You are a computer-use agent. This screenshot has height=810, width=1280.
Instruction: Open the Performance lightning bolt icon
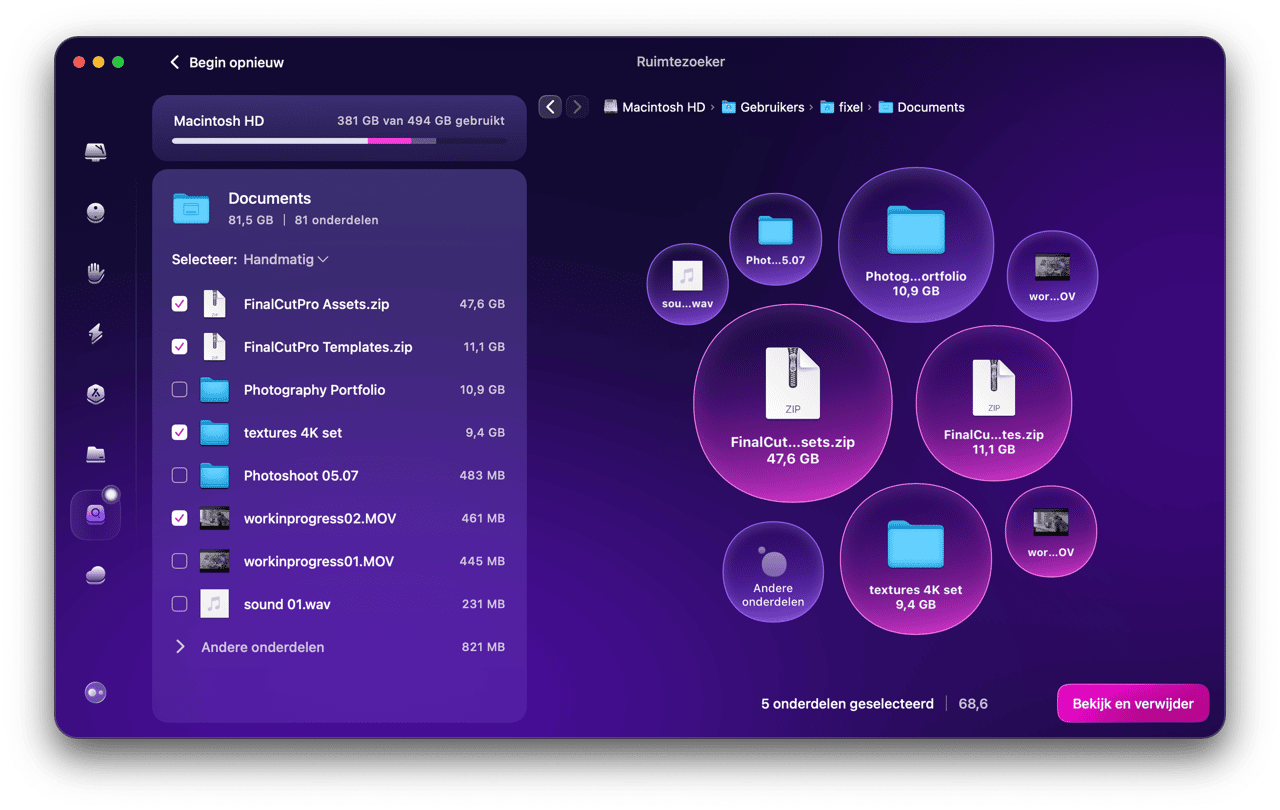tap(96, 334)
